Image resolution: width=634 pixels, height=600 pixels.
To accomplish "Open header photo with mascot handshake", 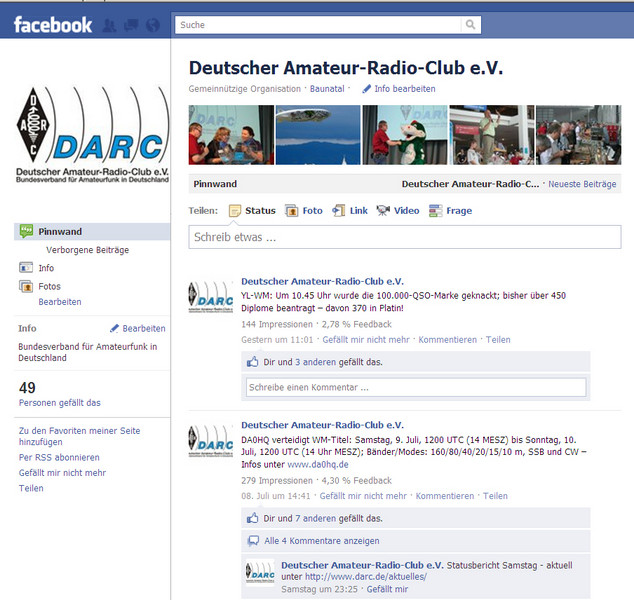I will [405, 135].
